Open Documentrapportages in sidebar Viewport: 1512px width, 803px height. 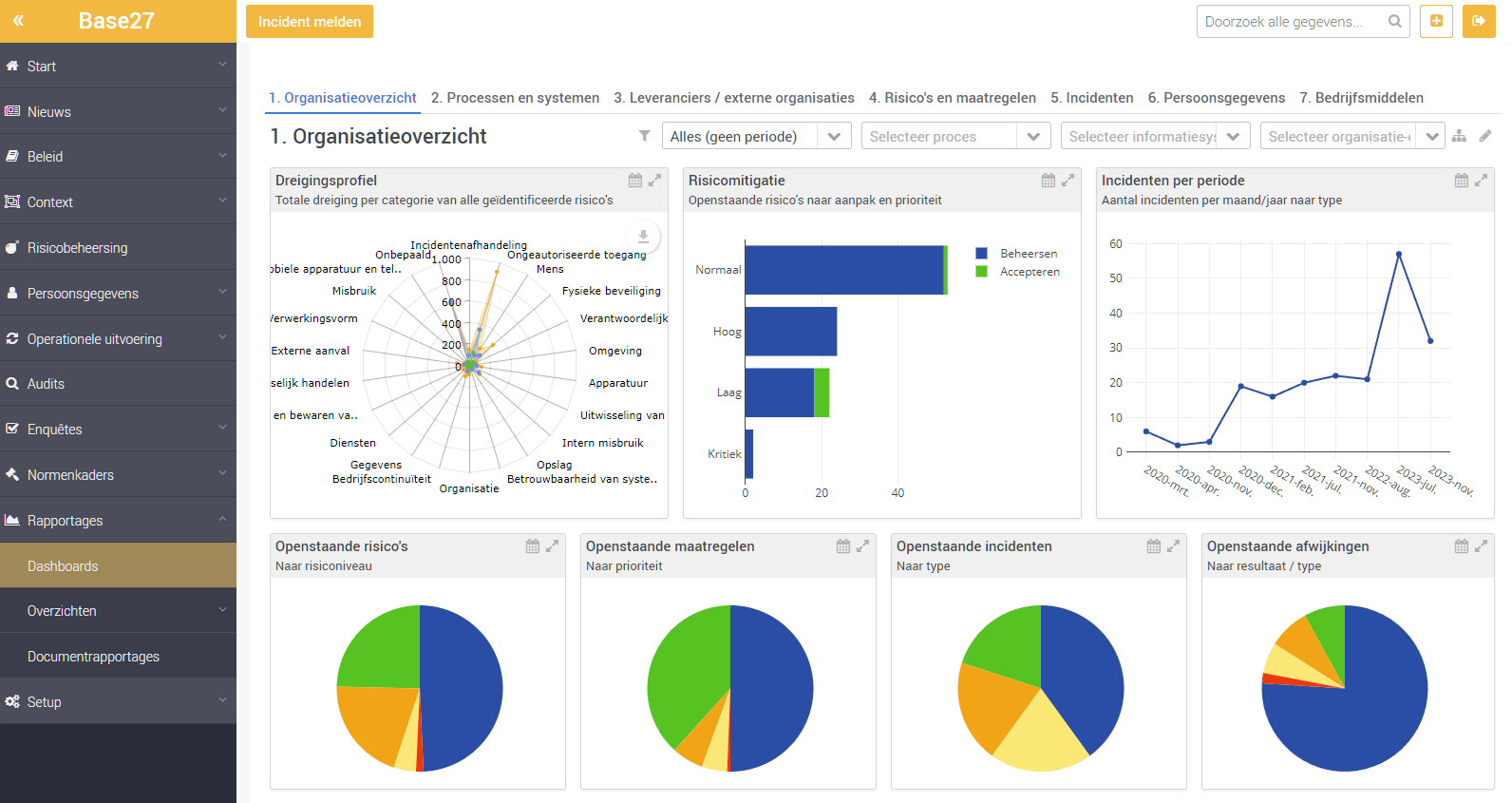pyautogui.click(x=118, y=657)
